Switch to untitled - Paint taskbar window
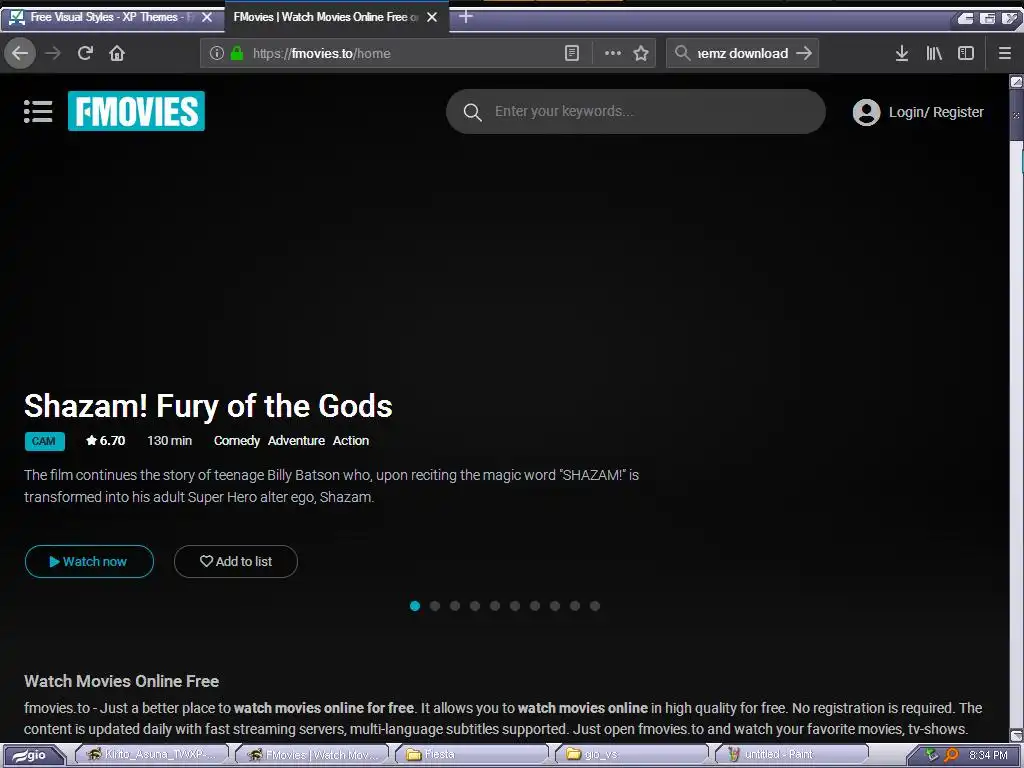 point(792,755)
